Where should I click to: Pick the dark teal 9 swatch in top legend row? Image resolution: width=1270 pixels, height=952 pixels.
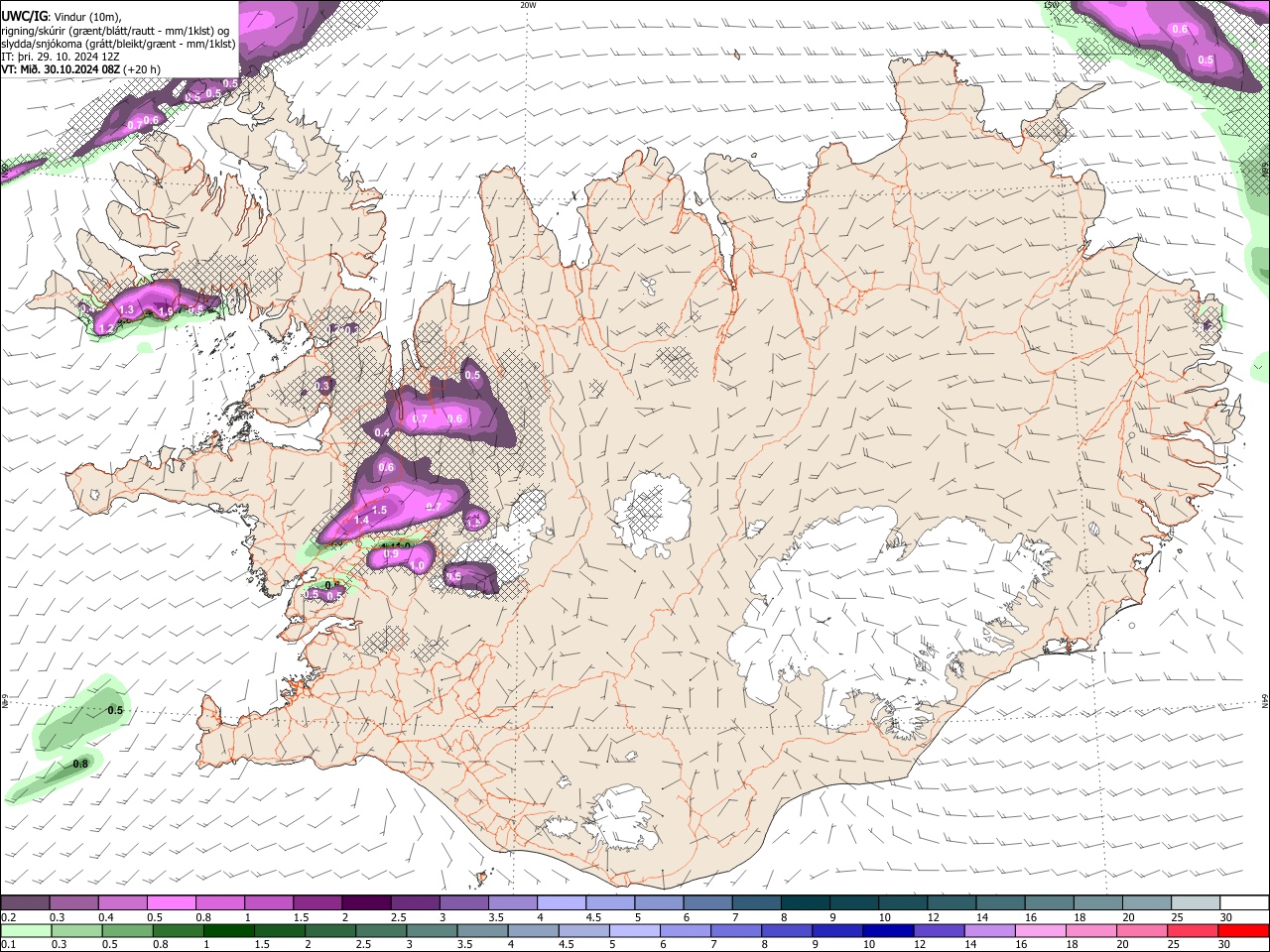pyautogui.click(x=854, y=903)
